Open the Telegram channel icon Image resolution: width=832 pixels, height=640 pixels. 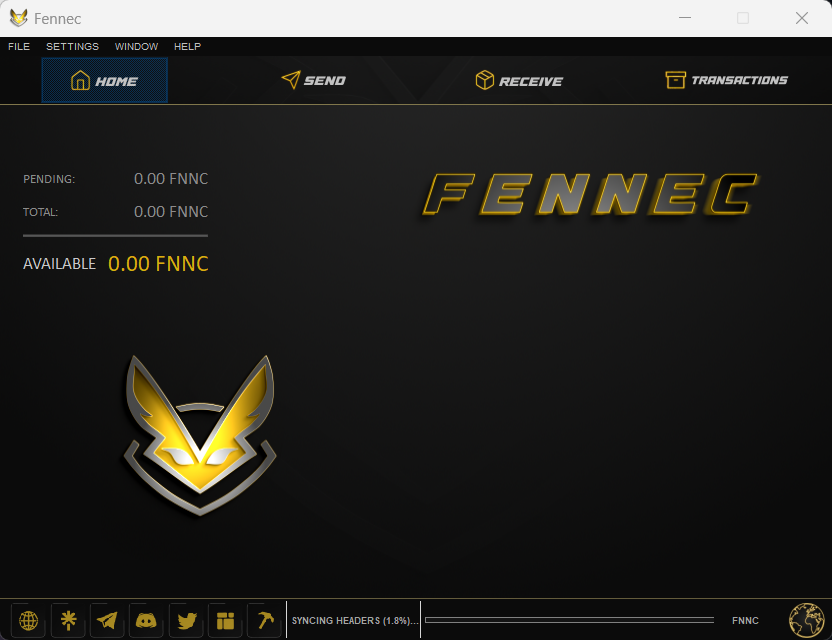(x=107, y=620)
